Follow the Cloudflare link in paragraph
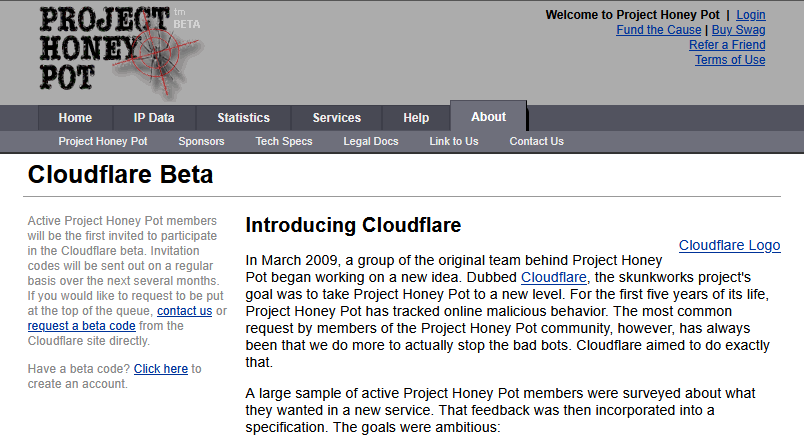The height and width of the screenshot is (445, 804). coord(554,277)
